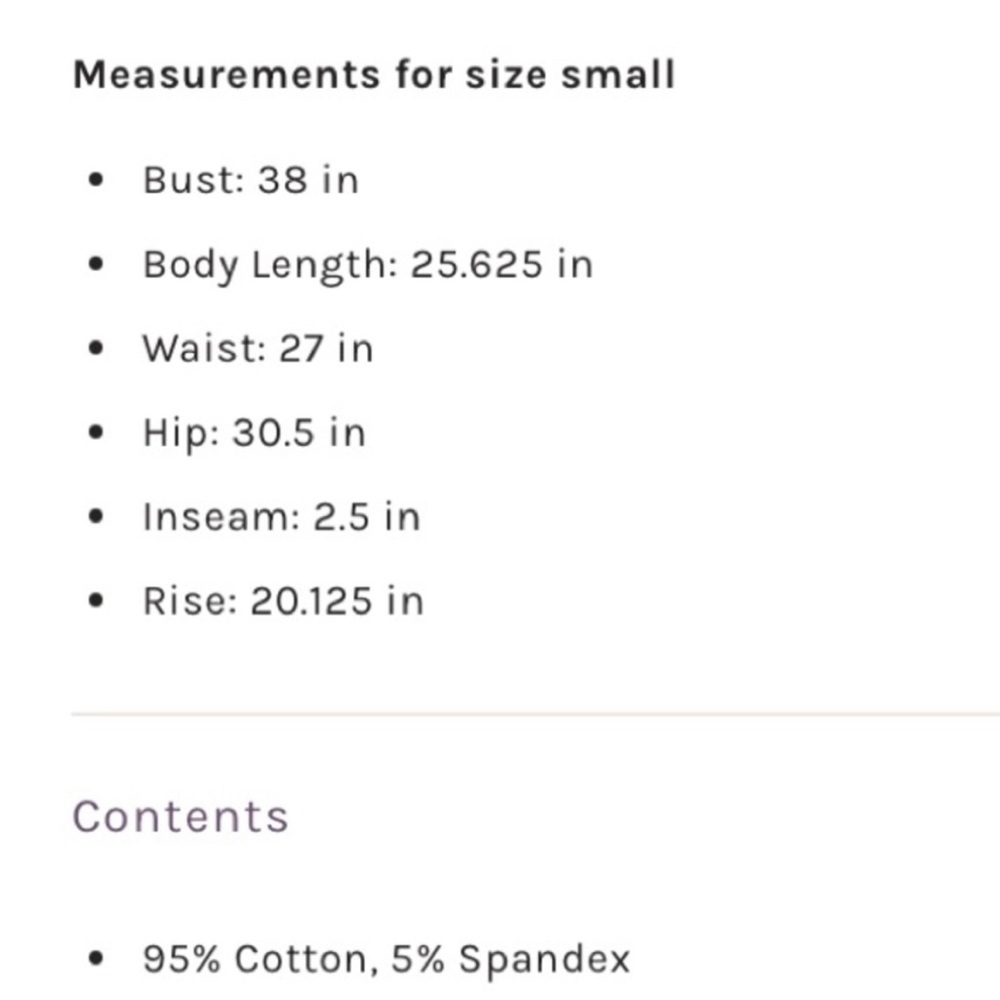Click the bullet marker next to Rise
Screen dimensions: 1000x1000
(x=96, y=601)
